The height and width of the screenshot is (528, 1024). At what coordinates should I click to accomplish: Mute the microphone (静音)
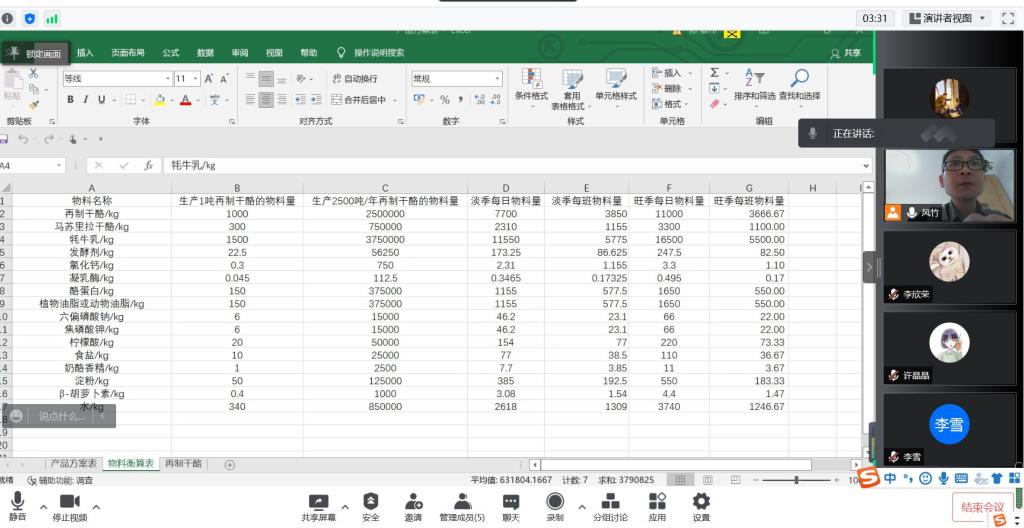[x=17, y=507]
